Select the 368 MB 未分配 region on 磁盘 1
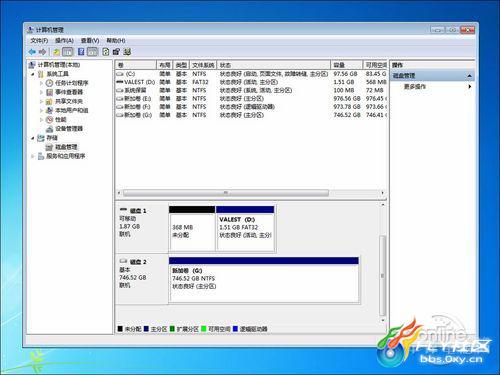Viewport: 500px width, 375px height. coord(192,228)
